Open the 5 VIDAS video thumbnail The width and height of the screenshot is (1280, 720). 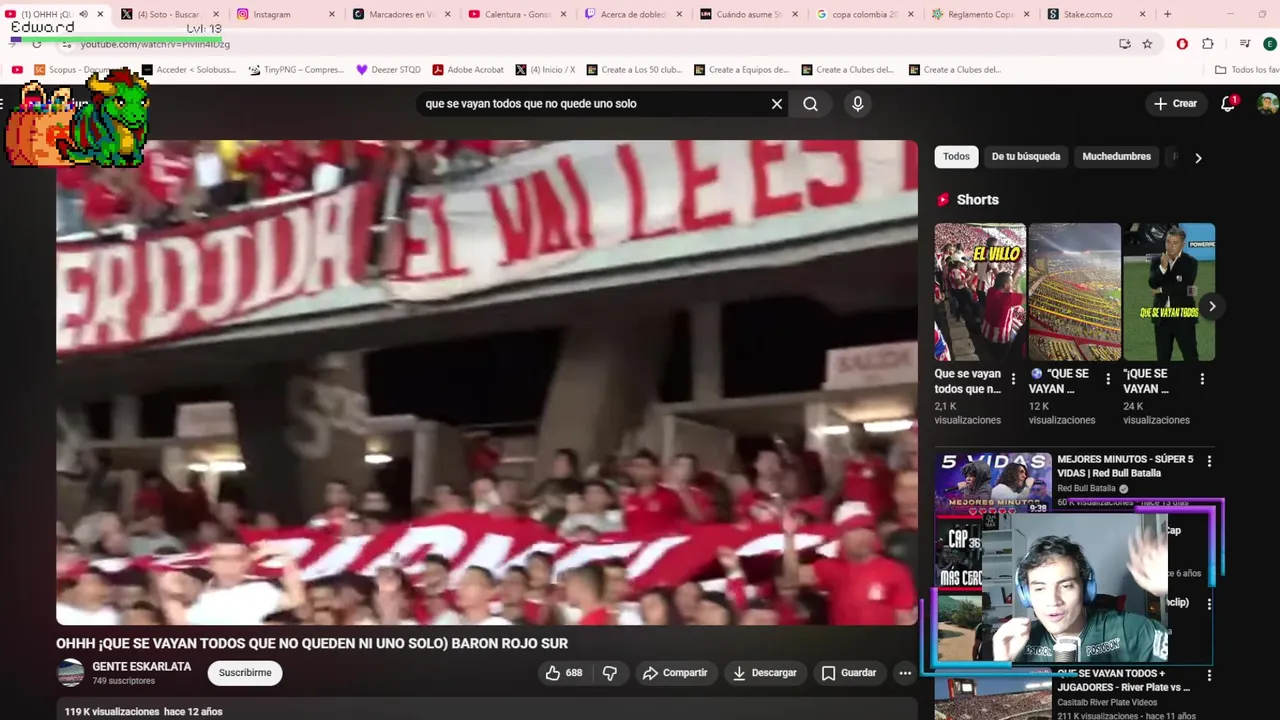pyautogui.click(x=993, y=483)
